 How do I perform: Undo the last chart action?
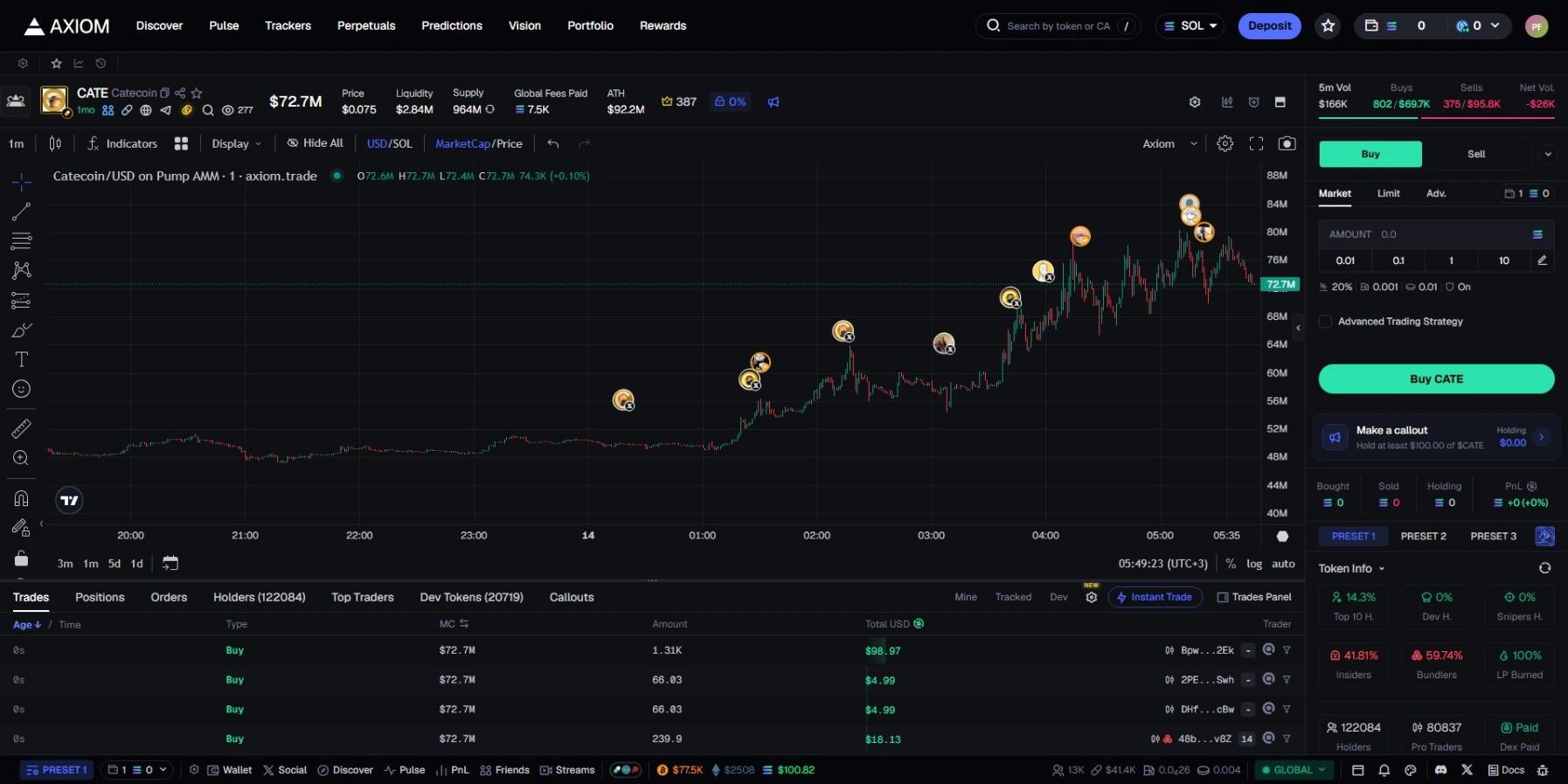(x=553, y=143)
